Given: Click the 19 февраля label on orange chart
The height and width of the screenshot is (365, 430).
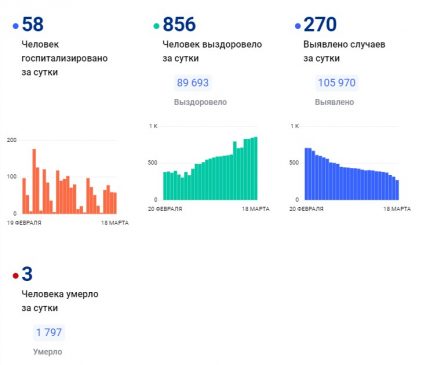Looking at the screenshot, I should coord(24,223).
